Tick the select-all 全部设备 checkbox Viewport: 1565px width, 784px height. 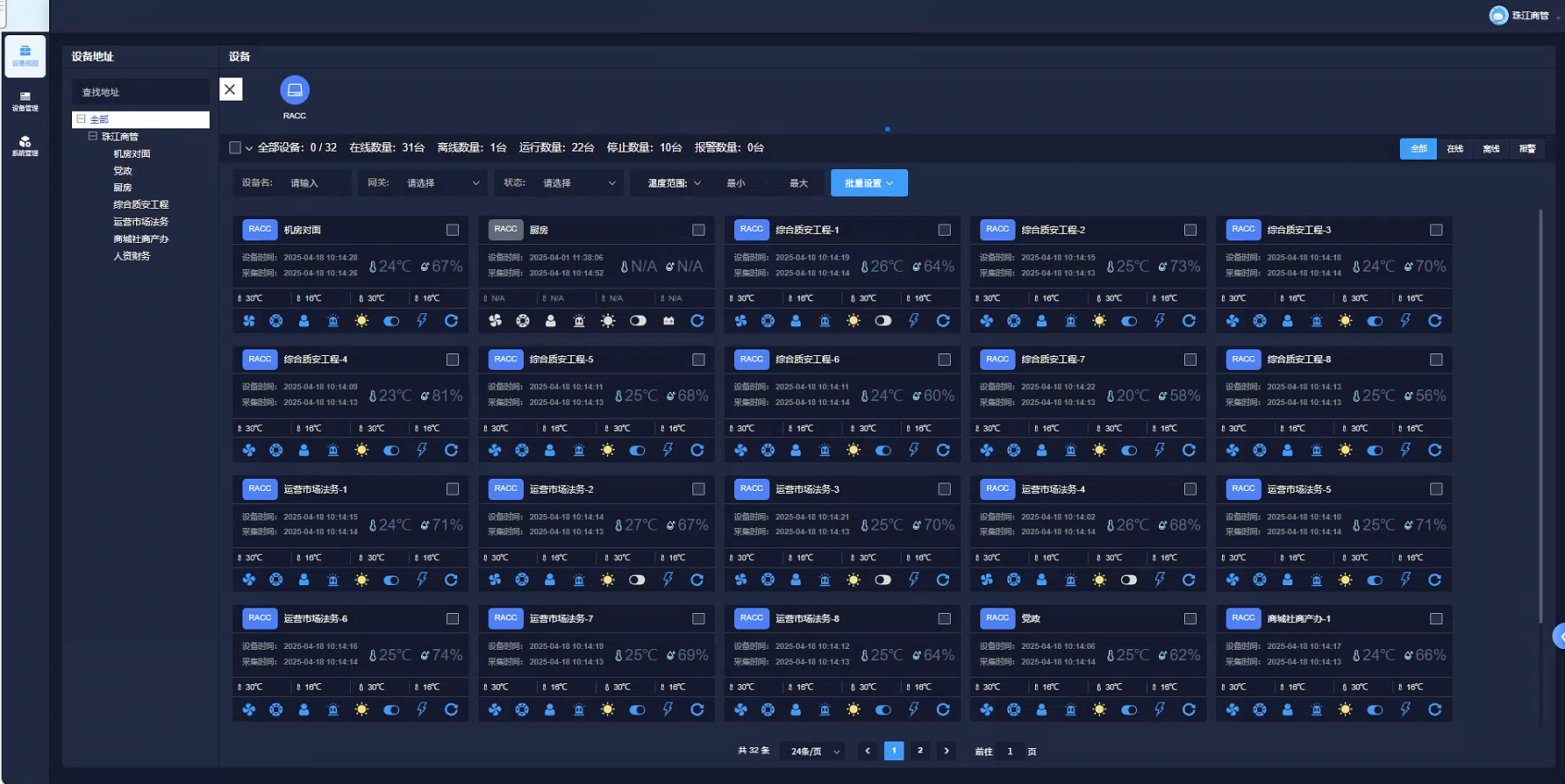(x=235, y=148)
